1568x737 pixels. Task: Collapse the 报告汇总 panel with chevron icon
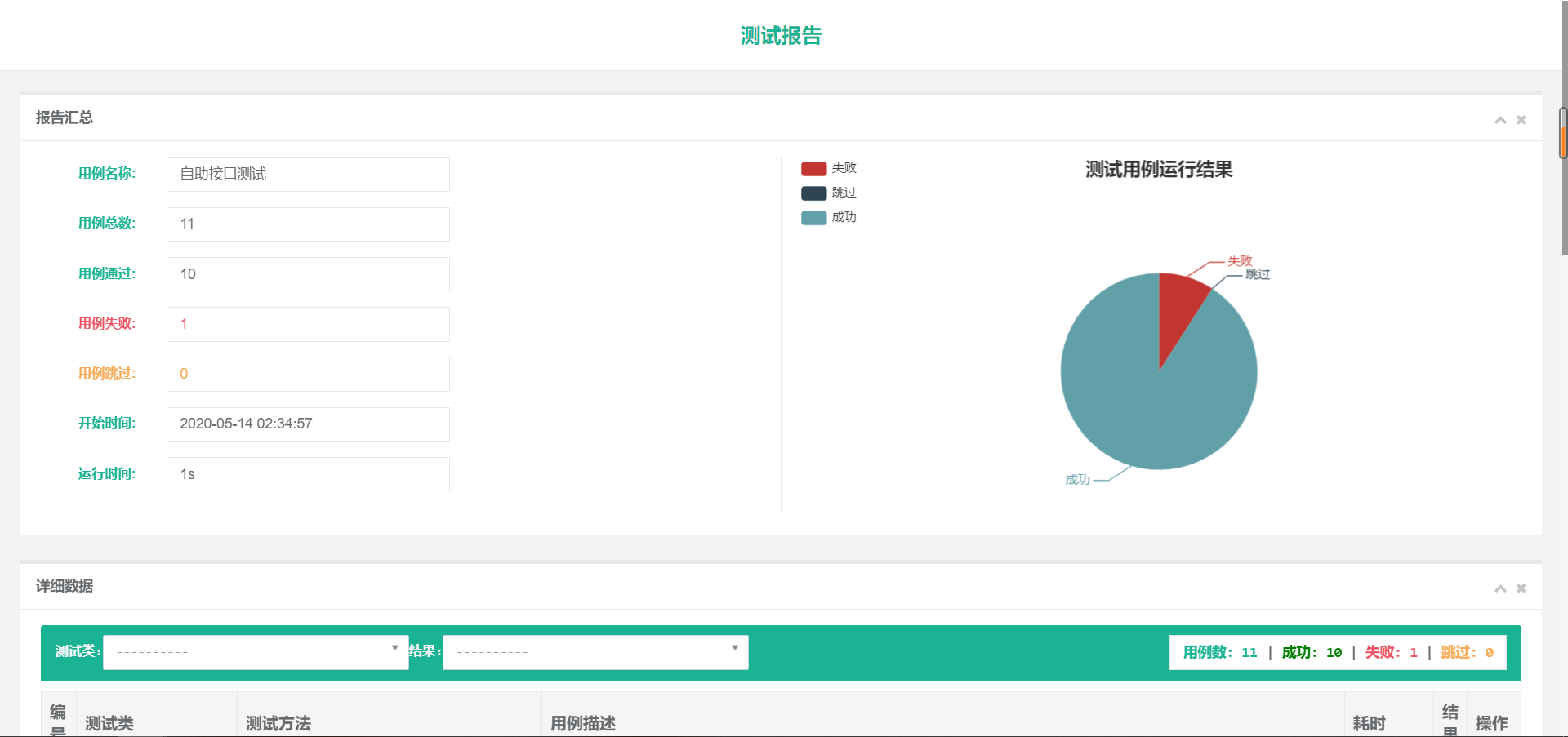[1500, 120]
